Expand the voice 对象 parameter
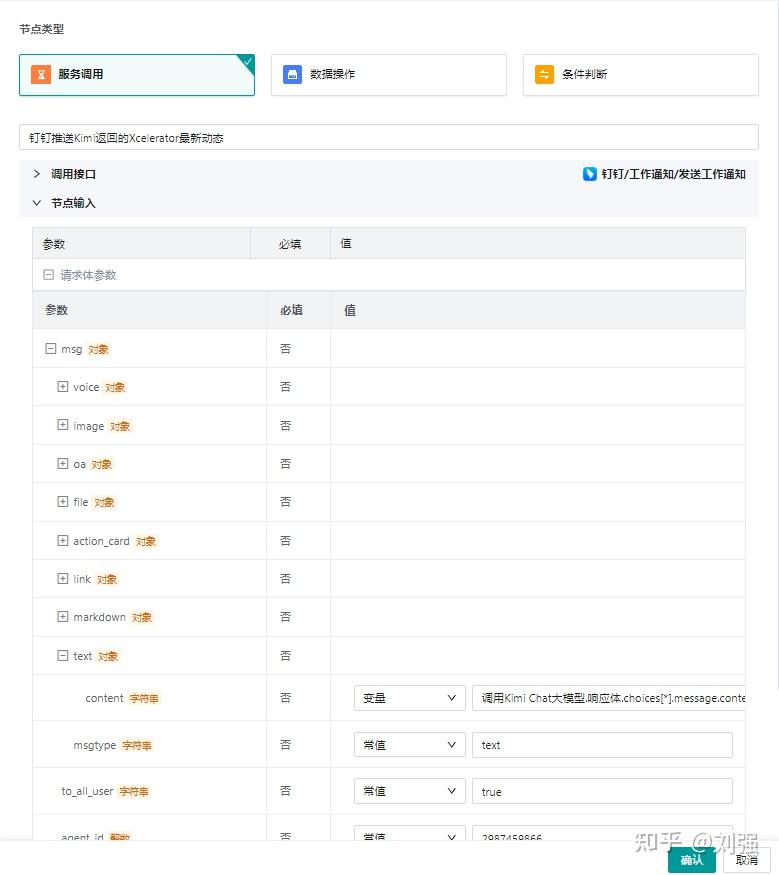The width and height of the screenshot is (779, 875). point(62,386)
